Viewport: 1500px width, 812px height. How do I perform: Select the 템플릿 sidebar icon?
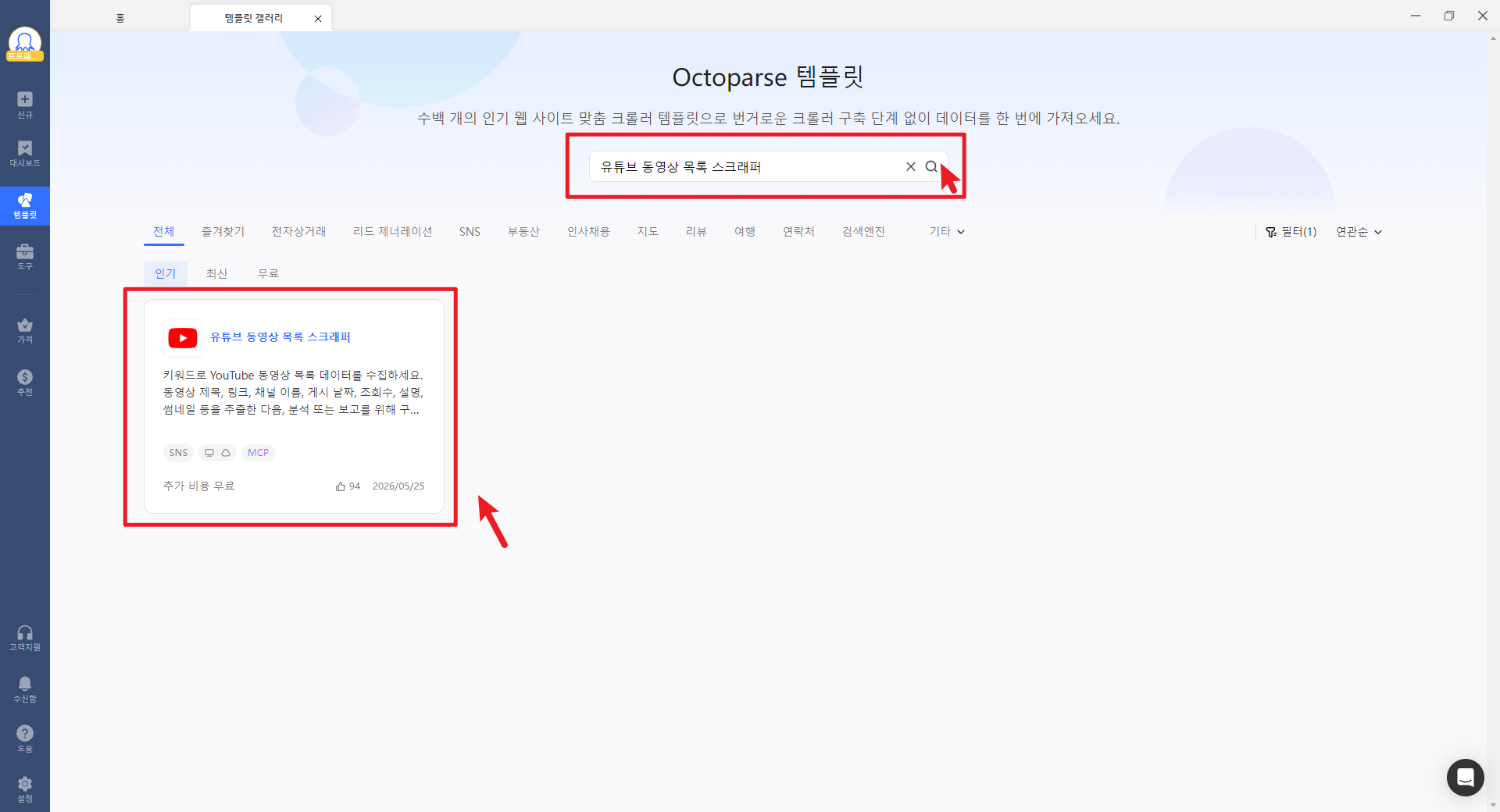click(x=25, y=206)
